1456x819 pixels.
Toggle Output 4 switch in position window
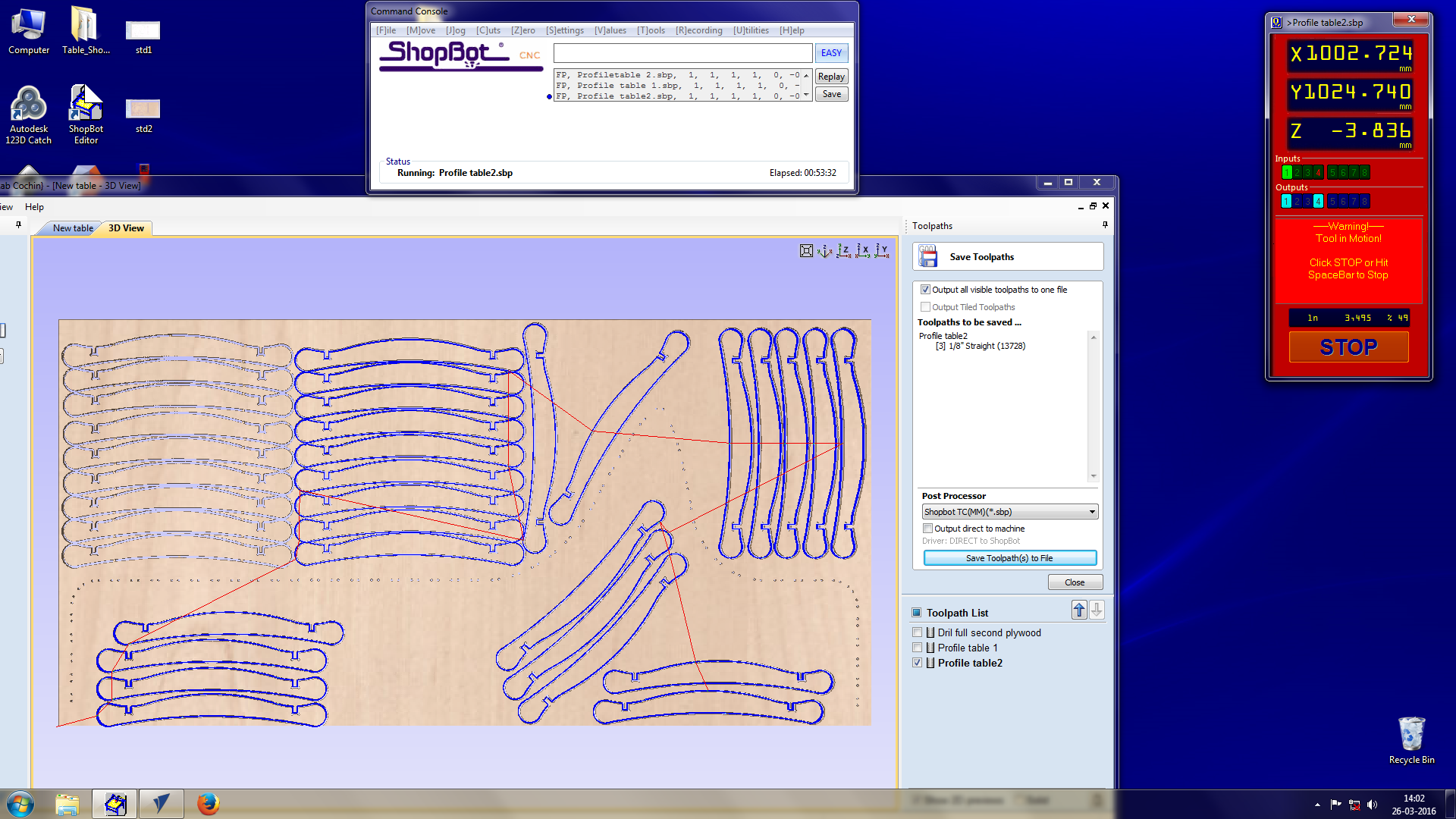1318,201
